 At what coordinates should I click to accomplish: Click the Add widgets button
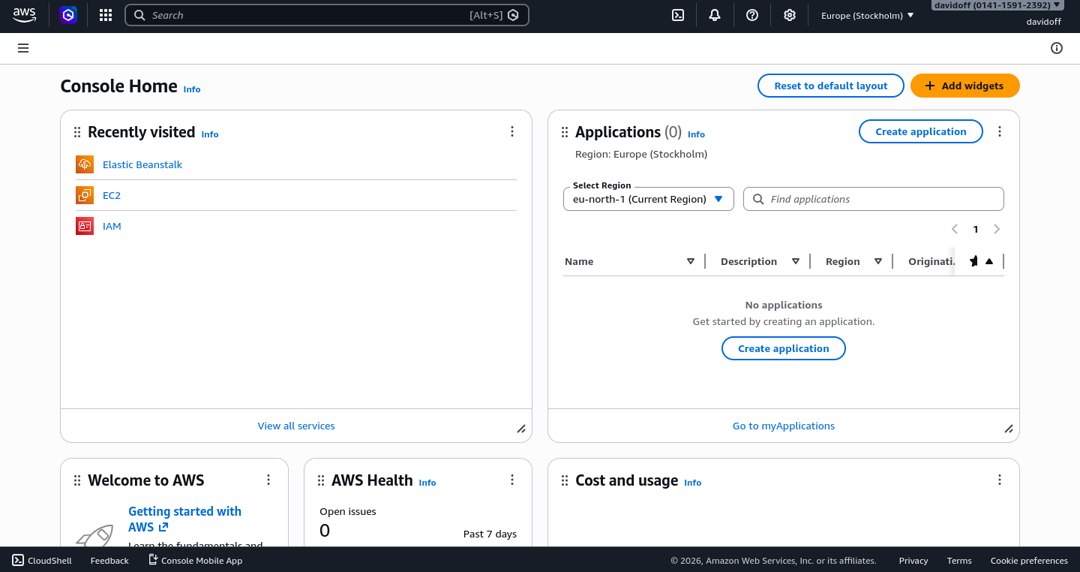pyautogui.click(x=965, y=85)
